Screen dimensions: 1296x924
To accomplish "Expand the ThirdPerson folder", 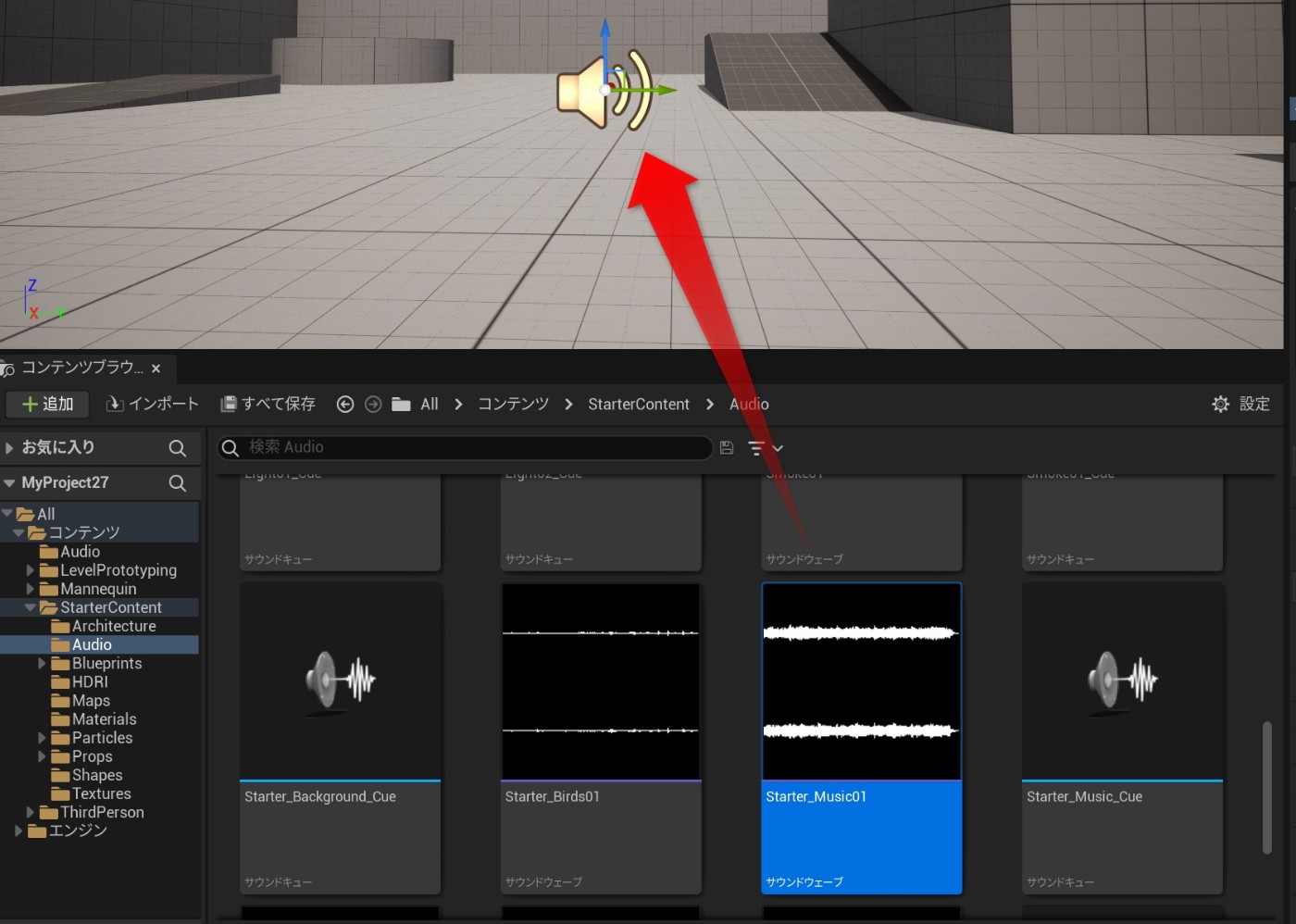I will (x=31, y=812).
